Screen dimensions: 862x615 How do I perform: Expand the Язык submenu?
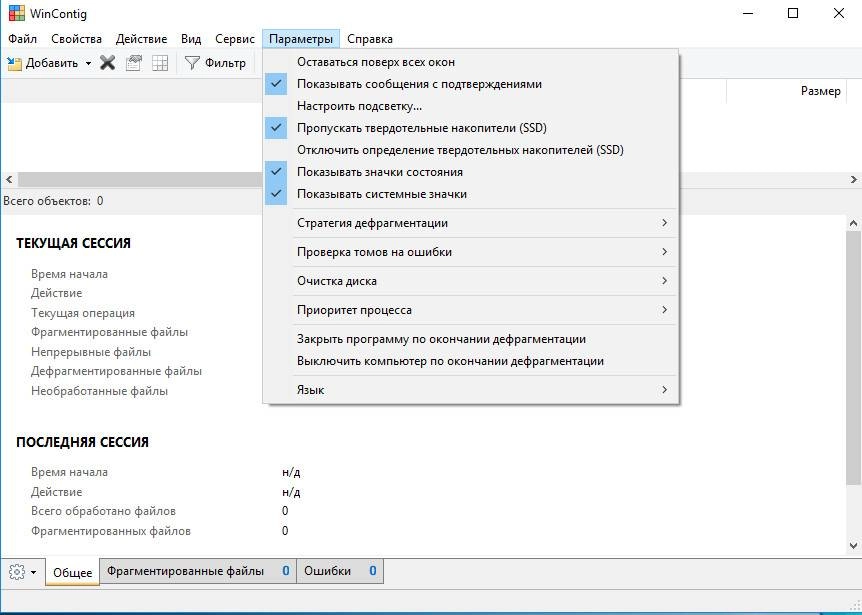pos(471,390)
